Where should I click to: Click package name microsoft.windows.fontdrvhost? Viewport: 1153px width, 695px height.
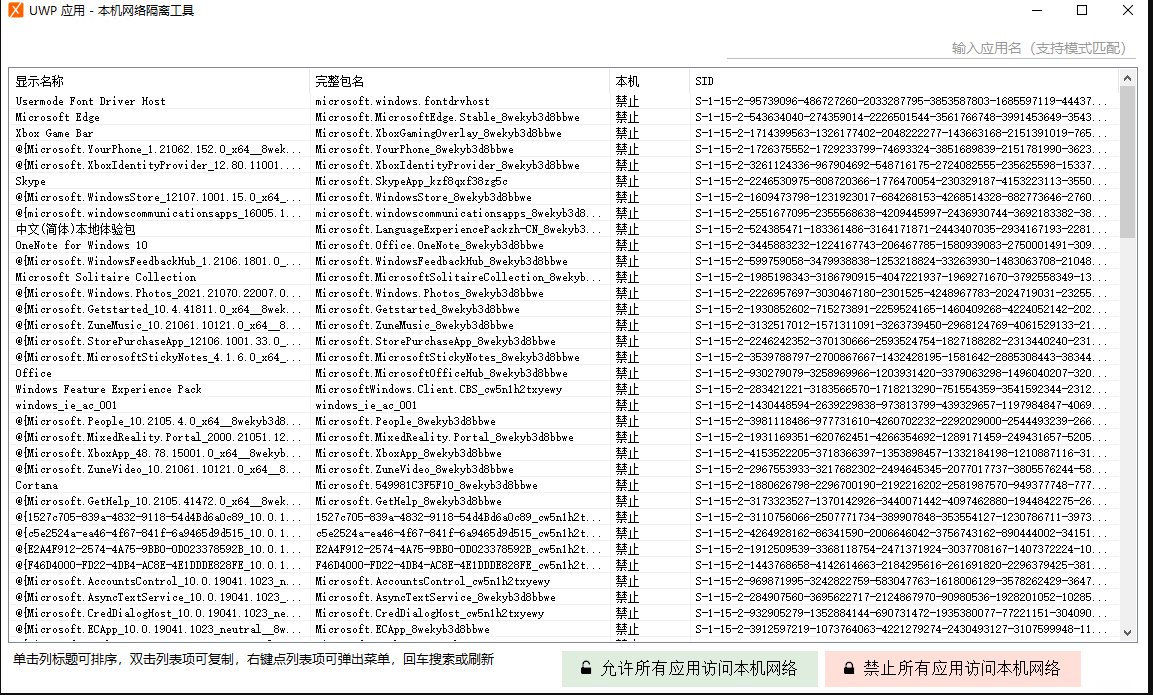pyautogui.click(x=402, y=101)
